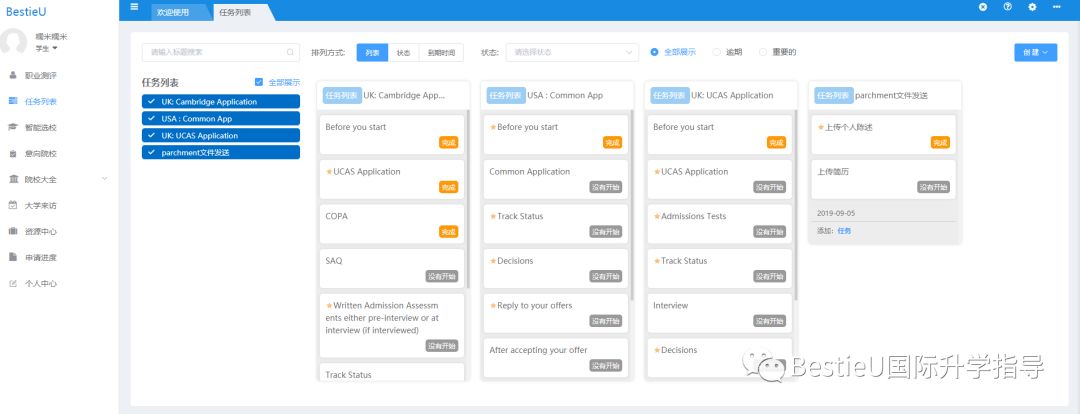Open After accepting your offer card
The width and height of the screenshot is (1080, 414).
click(556, 358)
